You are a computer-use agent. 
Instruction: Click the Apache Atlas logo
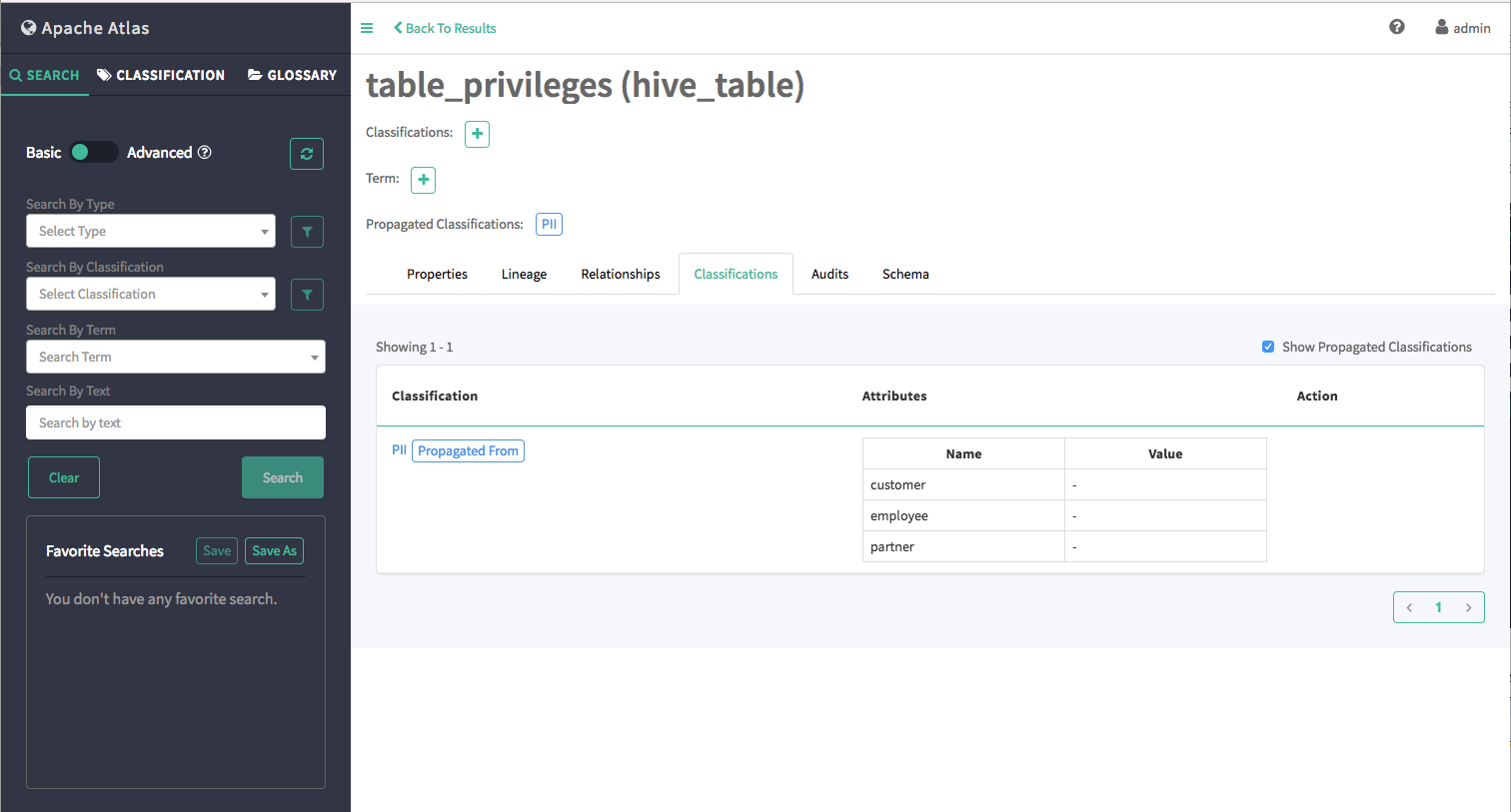(85, 28)
